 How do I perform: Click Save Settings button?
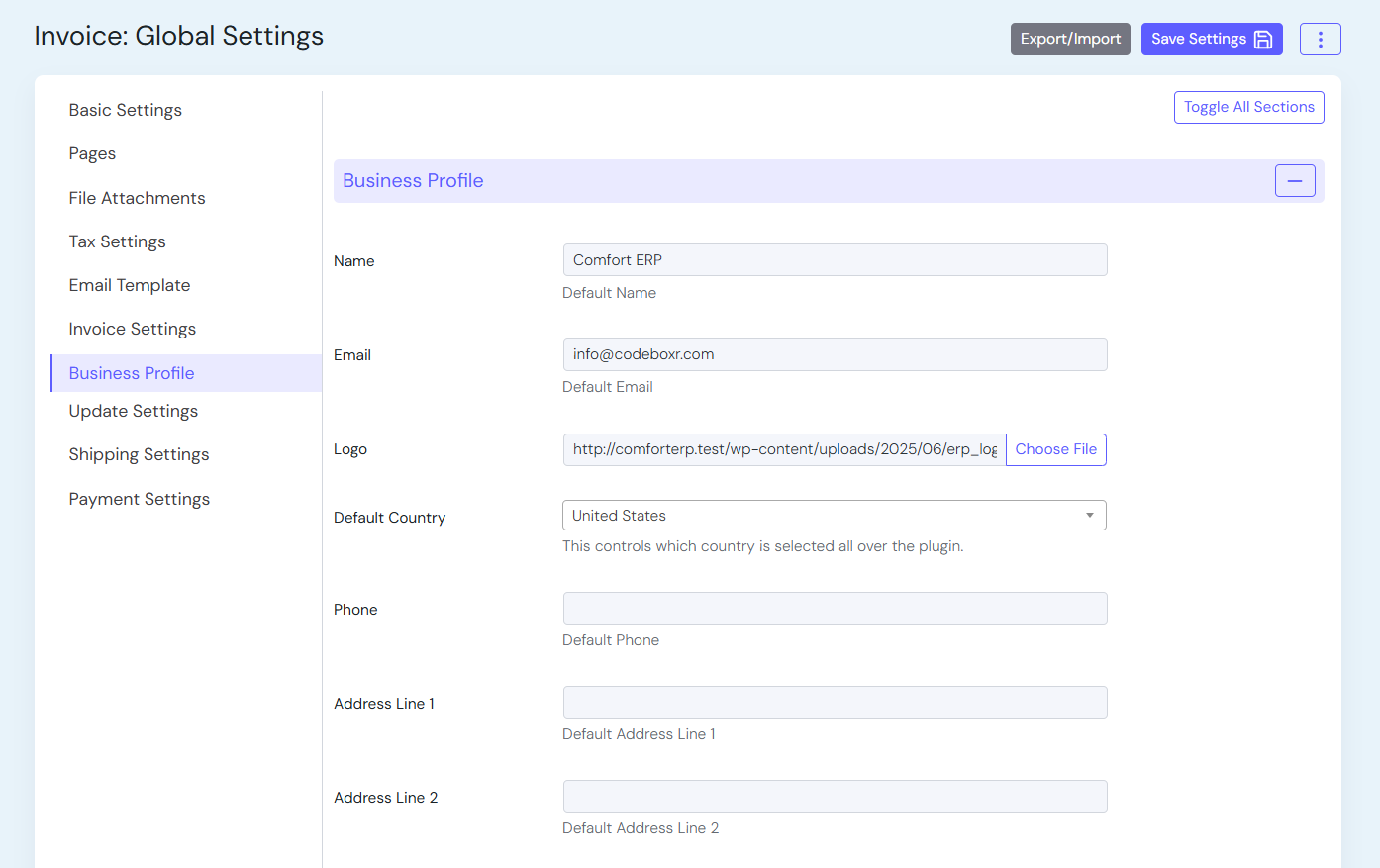coord(1211,40)
